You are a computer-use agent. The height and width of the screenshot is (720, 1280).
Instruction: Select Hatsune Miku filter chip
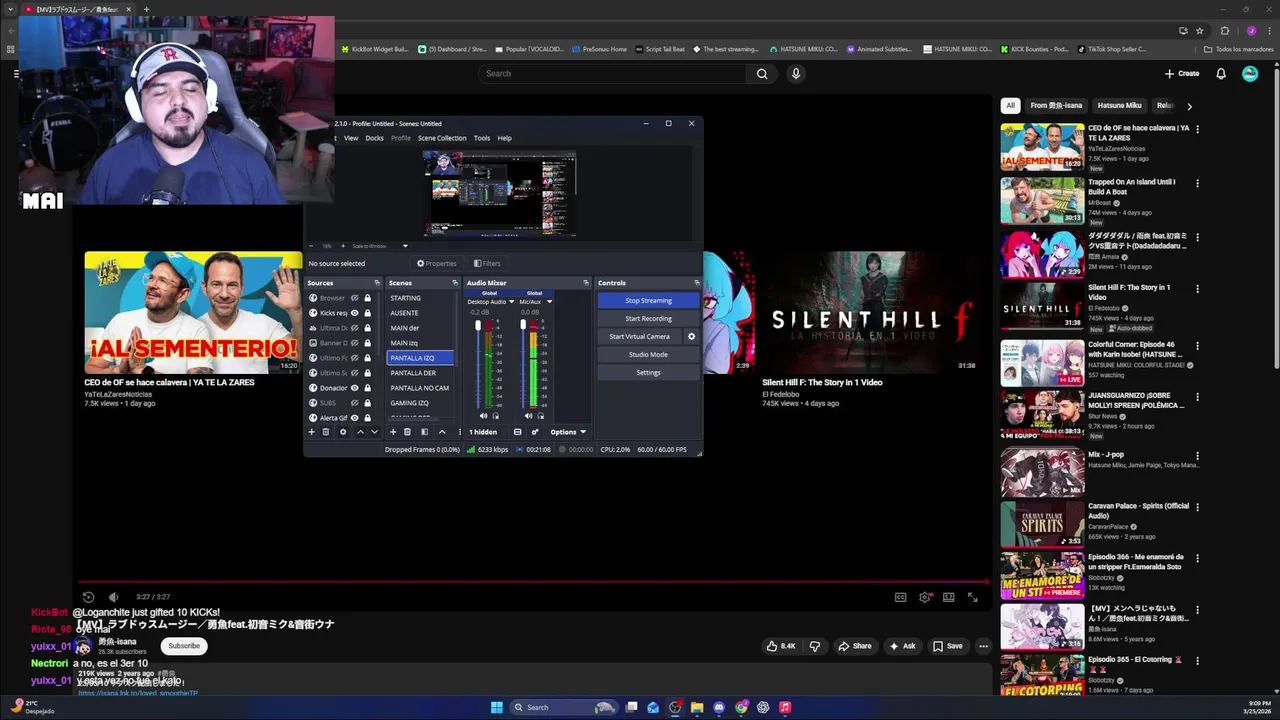[x=1119, y=105]
